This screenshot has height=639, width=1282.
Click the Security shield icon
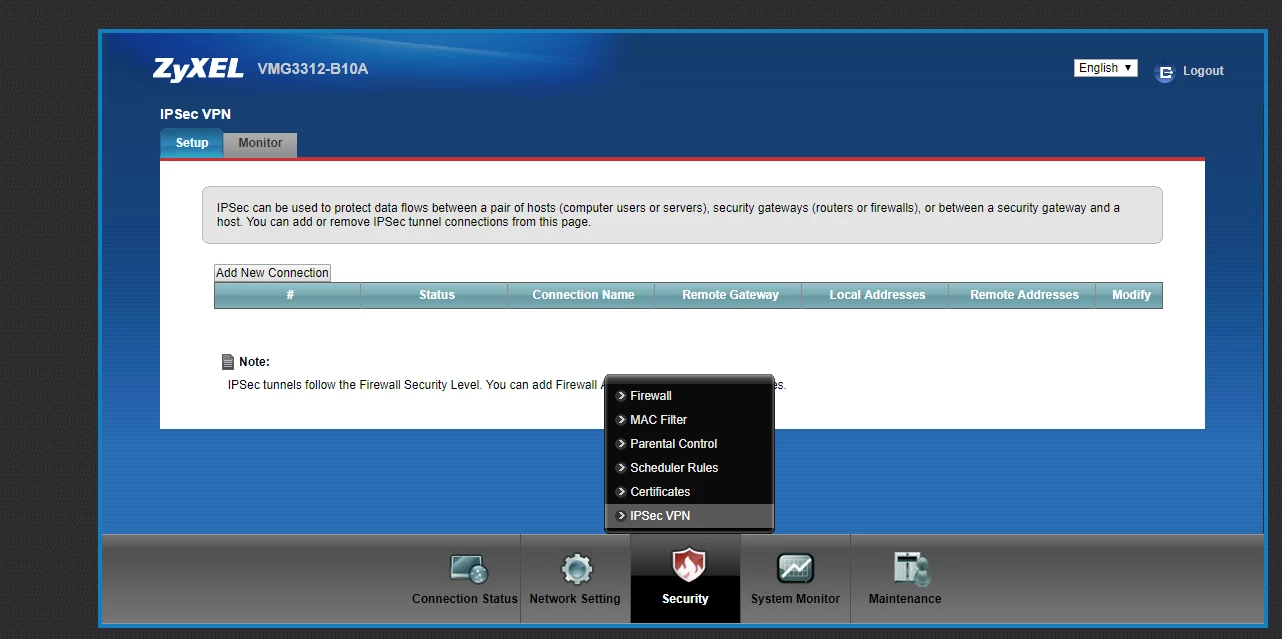(687, 566)
